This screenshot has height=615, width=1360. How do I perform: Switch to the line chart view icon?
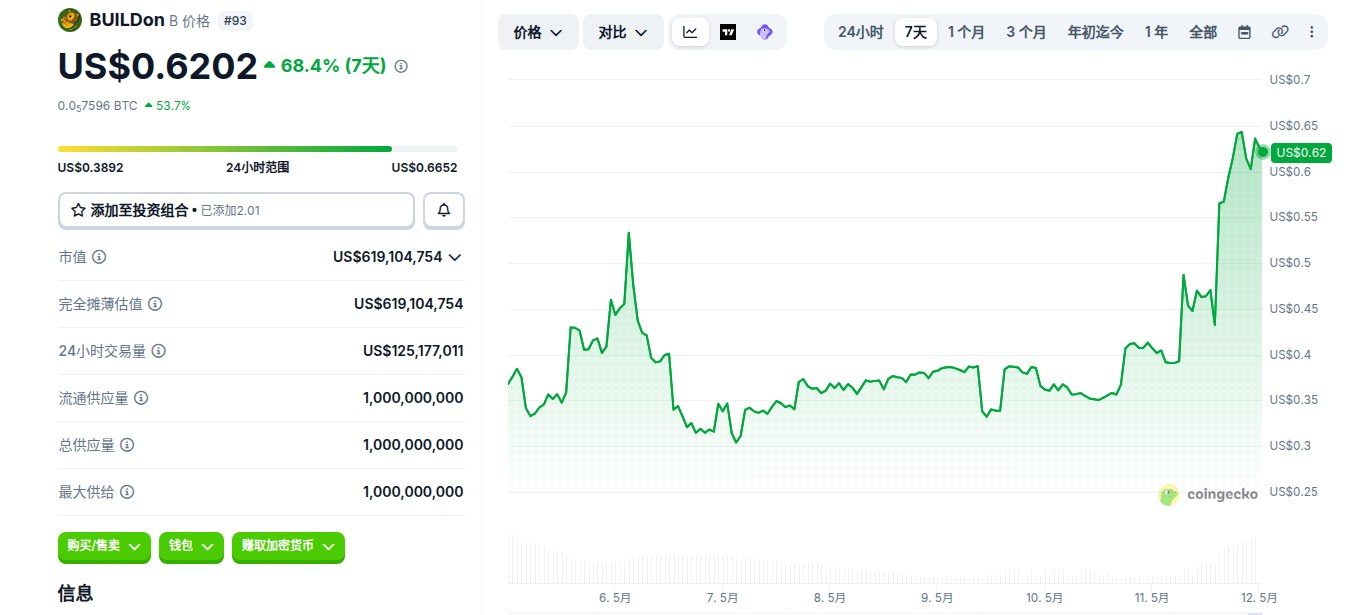[690, 32]
